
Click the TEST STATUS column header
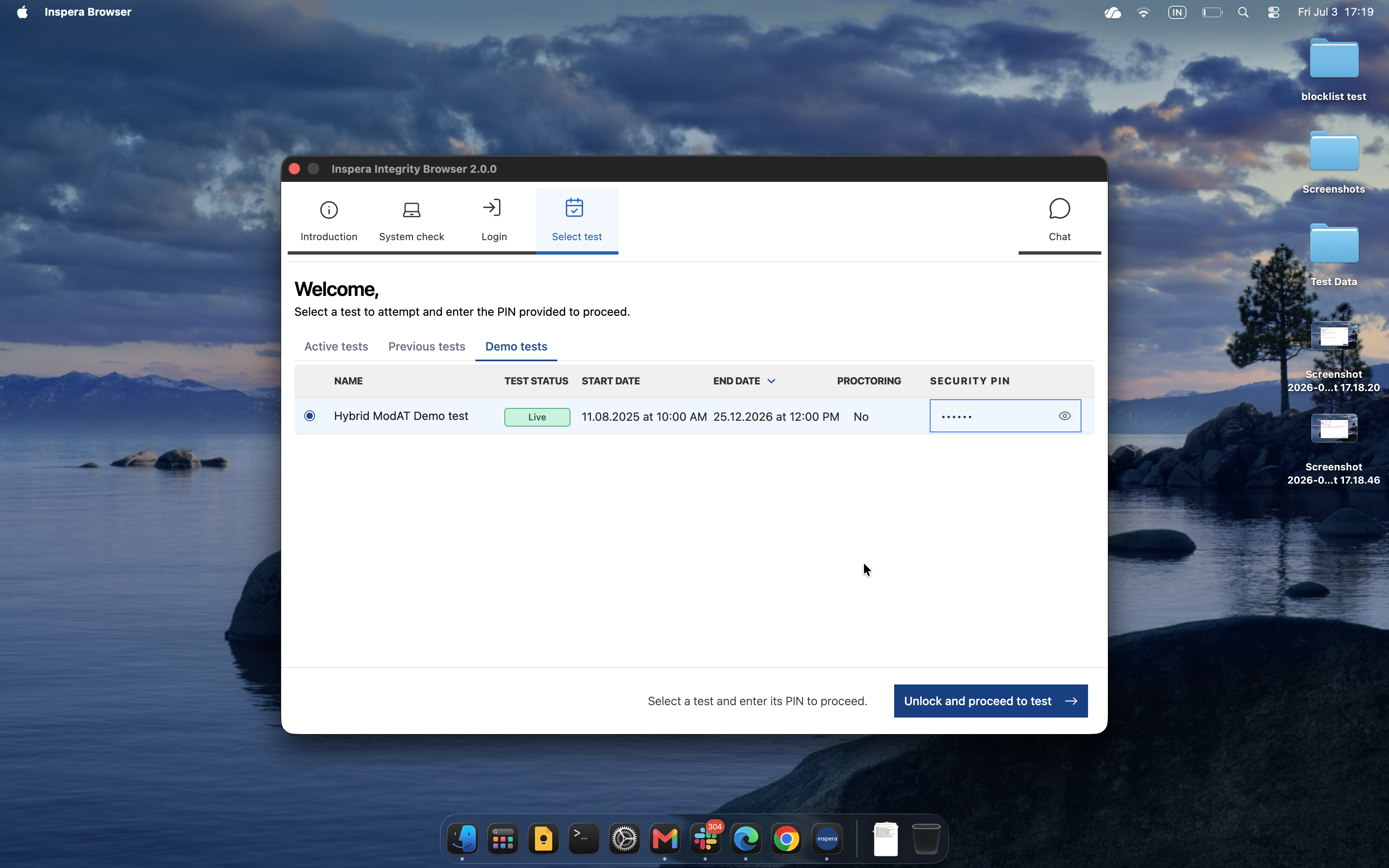pyautogui.click(x=536, y=381)
